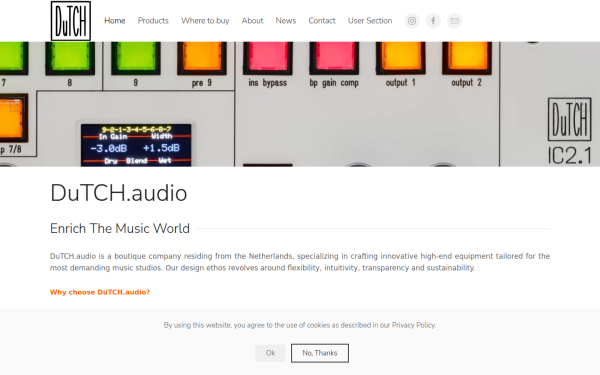Image resolution: width=600 pixels, height=375 pixels.
Task: Open the Facebook social icon
Action: [433, 21]
